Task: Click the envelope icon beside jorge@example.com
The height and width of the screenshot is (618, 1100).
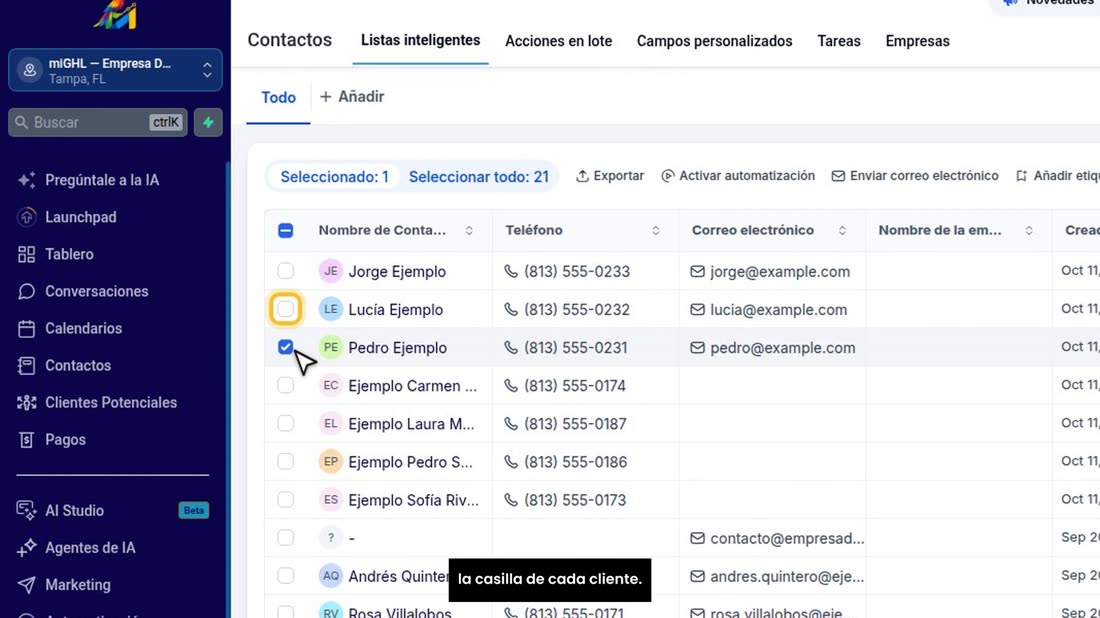Action: pyautogui.click(x=697, y=271)
